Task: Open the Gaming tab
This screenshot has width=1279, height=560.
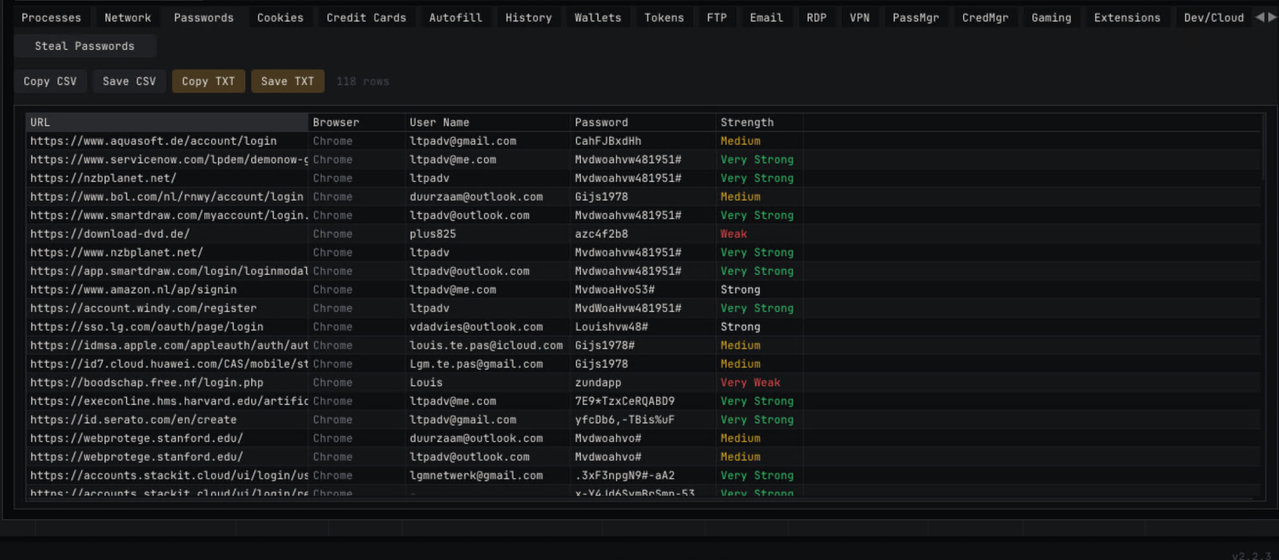Action: (1051, 17)
